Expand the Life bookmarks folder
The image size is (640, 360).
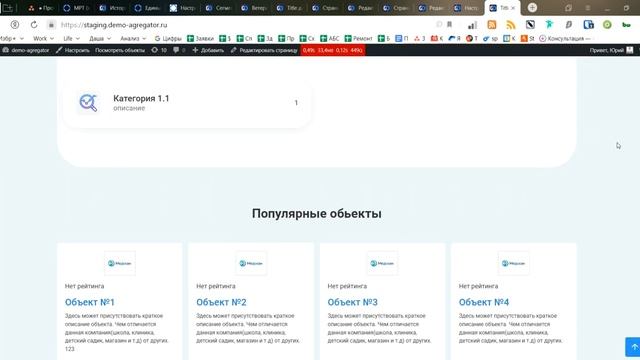click(x=71, y=38)
